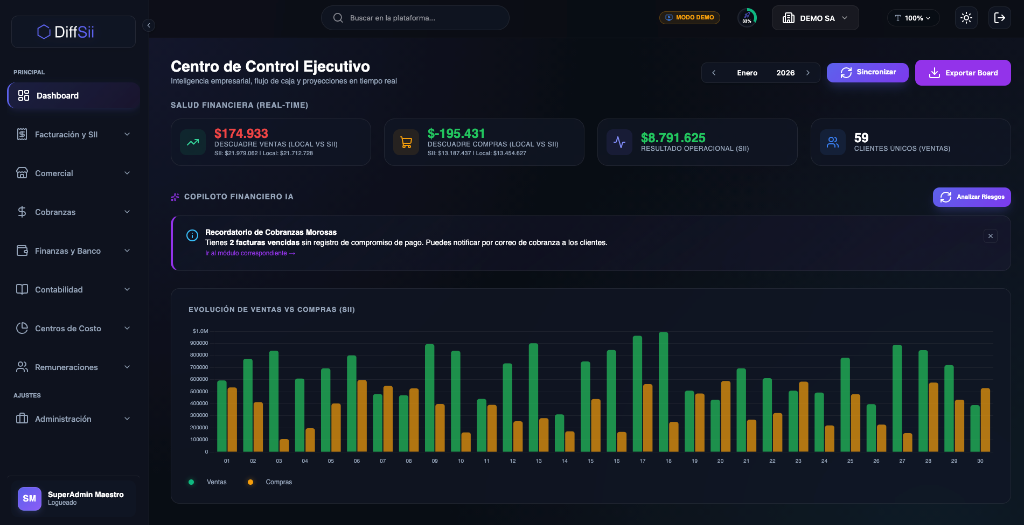
Task: Open the 100% text size dropdown
Action: pos(913,18)
